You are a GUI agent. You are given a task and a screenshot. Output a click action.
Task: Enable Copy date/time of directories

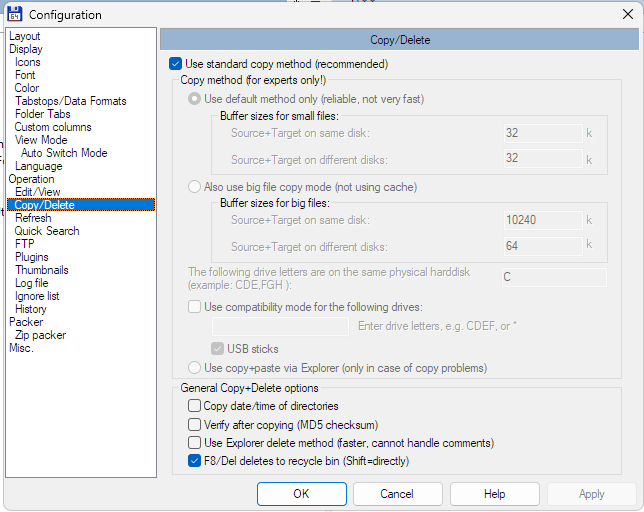coord(194,406)
